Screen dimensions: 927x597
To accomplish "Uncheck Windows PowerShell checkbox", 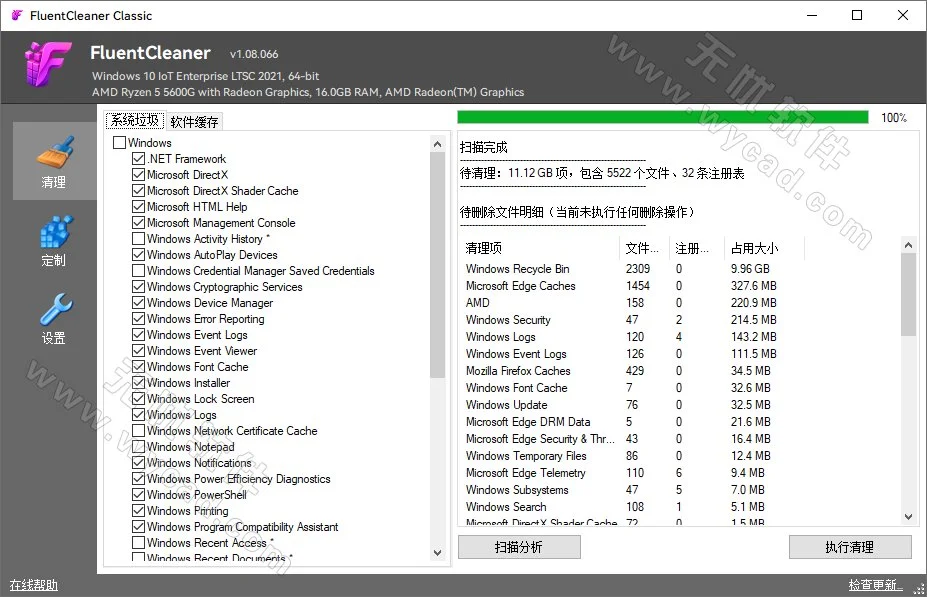I will [138, 494].
